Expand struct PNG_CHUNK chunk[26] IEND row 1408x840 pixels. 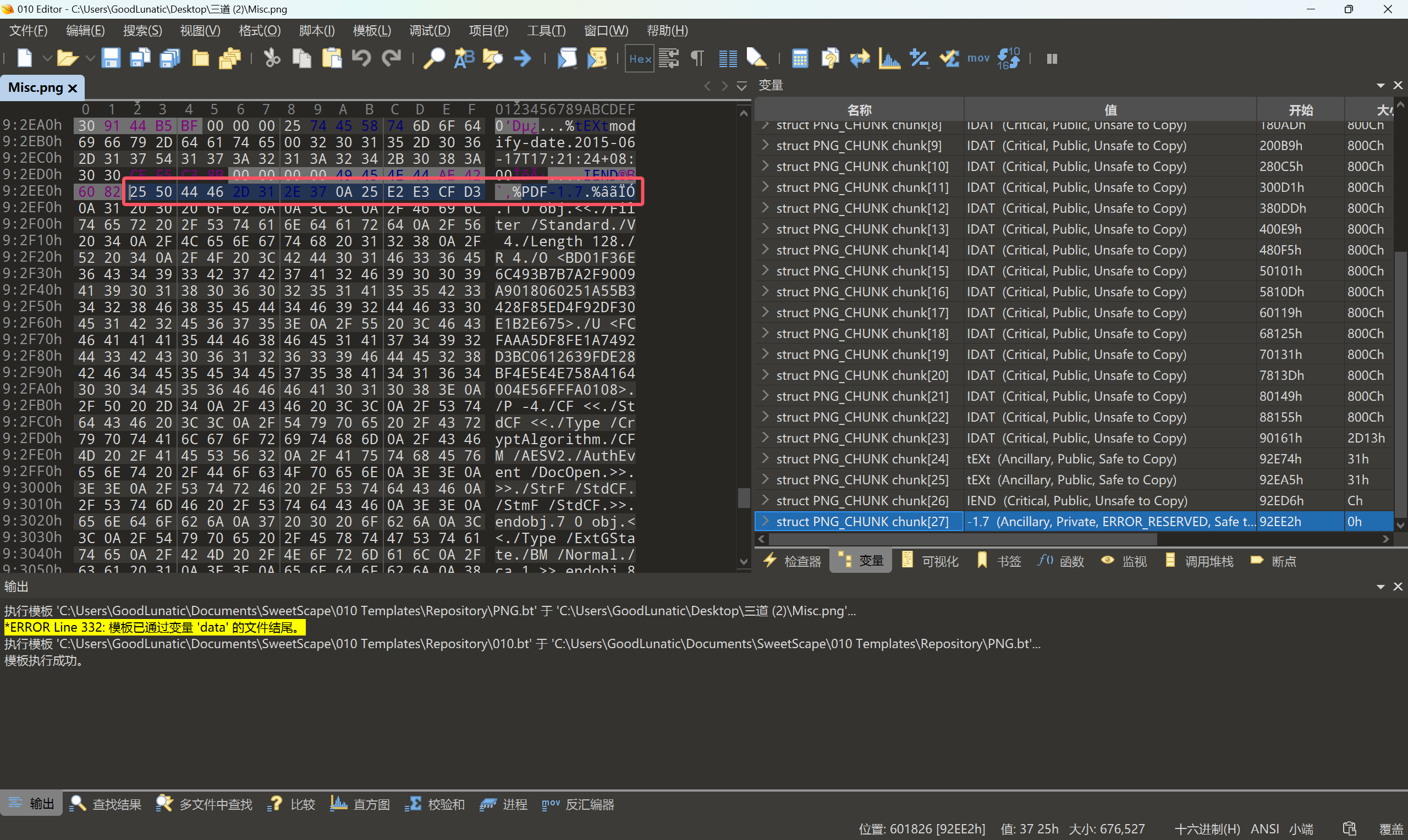pyautogui.click(x=765, y=500)
